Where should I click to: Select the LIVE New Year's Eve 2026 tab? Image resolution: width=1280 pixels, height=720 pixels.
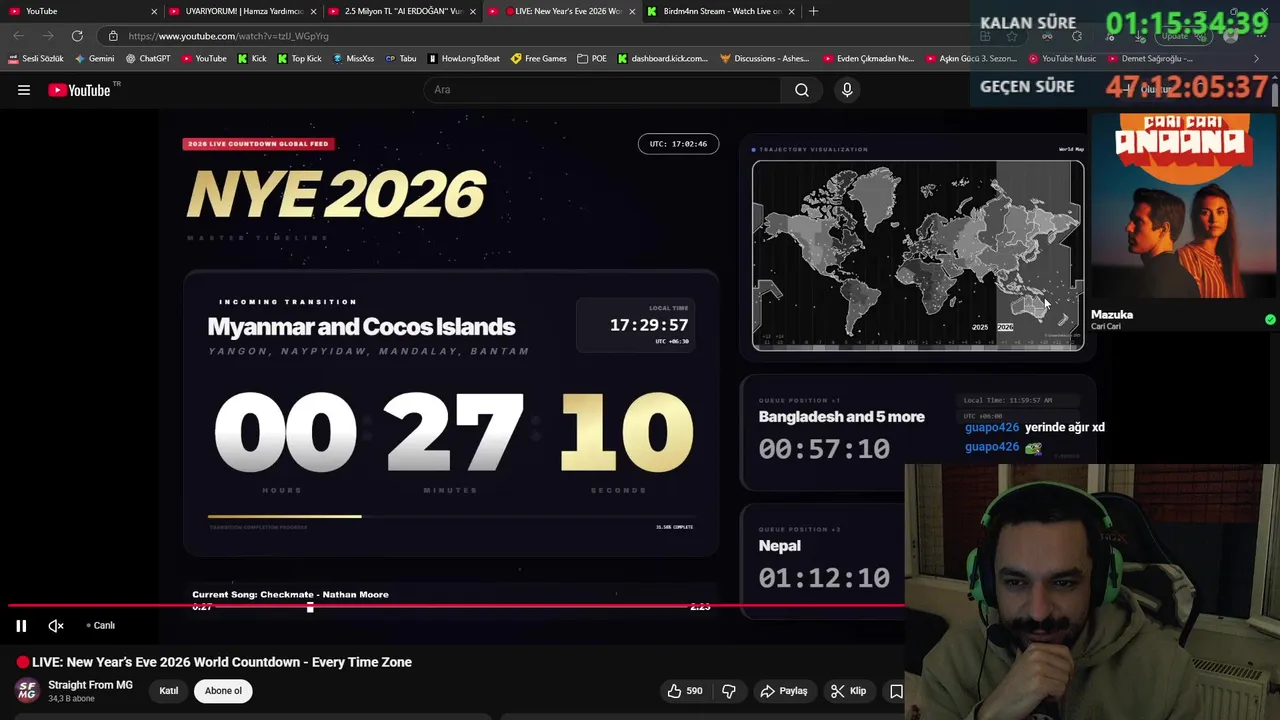tap(560, 11)
